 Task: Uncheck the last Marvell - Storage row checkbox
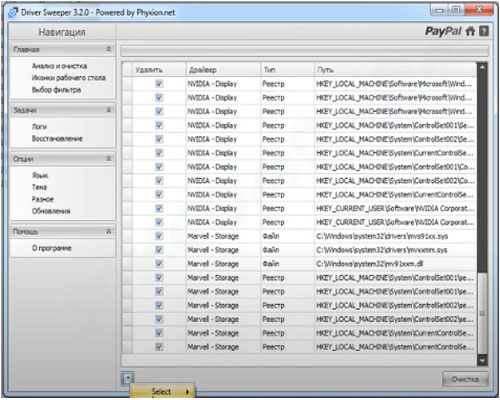159,347
